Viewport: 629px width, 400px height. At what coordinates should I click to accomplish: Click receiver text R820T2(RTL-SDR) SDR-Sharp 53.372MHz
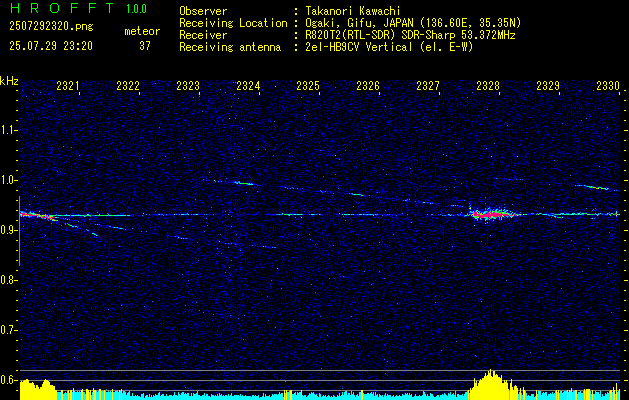pos(410,35)
